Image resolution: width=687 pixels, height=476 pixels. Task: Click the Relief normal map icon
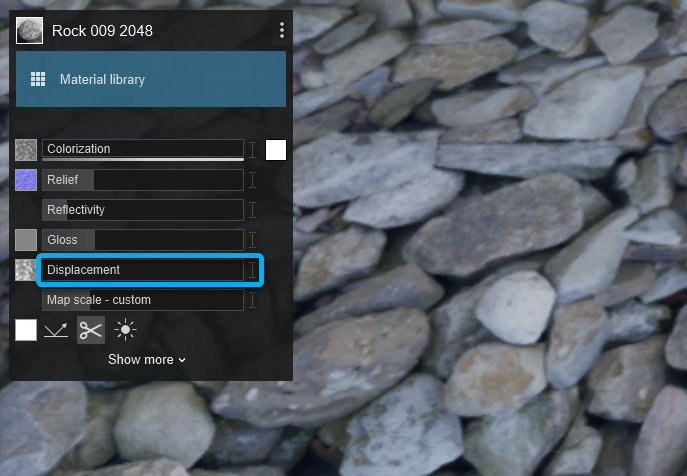point(26,180)
